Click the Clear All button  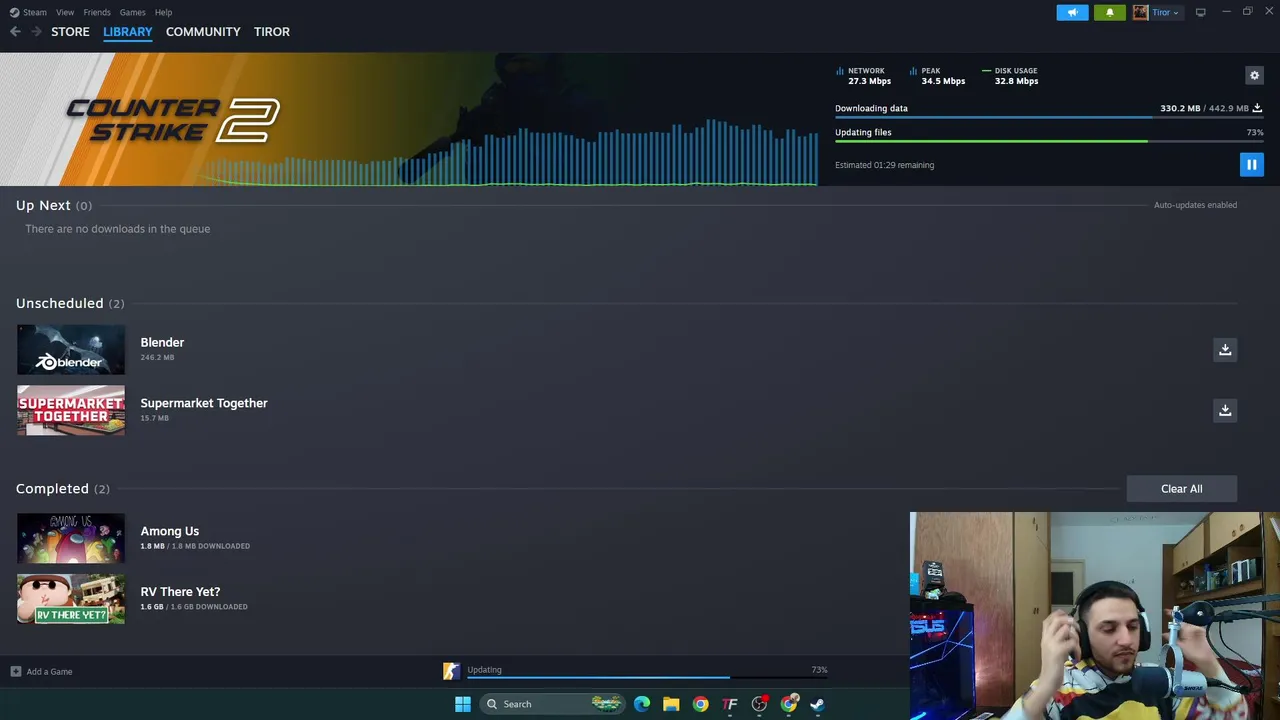coord(1181,489)
